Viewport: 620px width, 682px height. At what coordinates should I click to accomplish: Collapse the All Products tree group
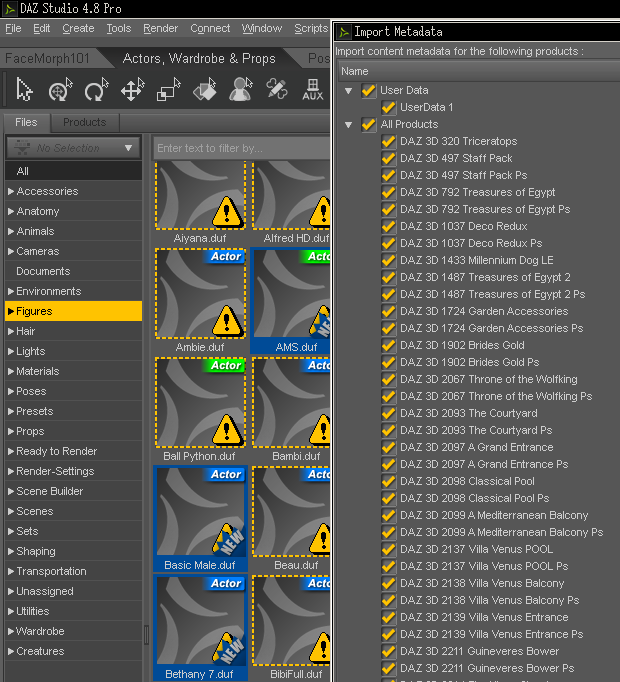349,125
